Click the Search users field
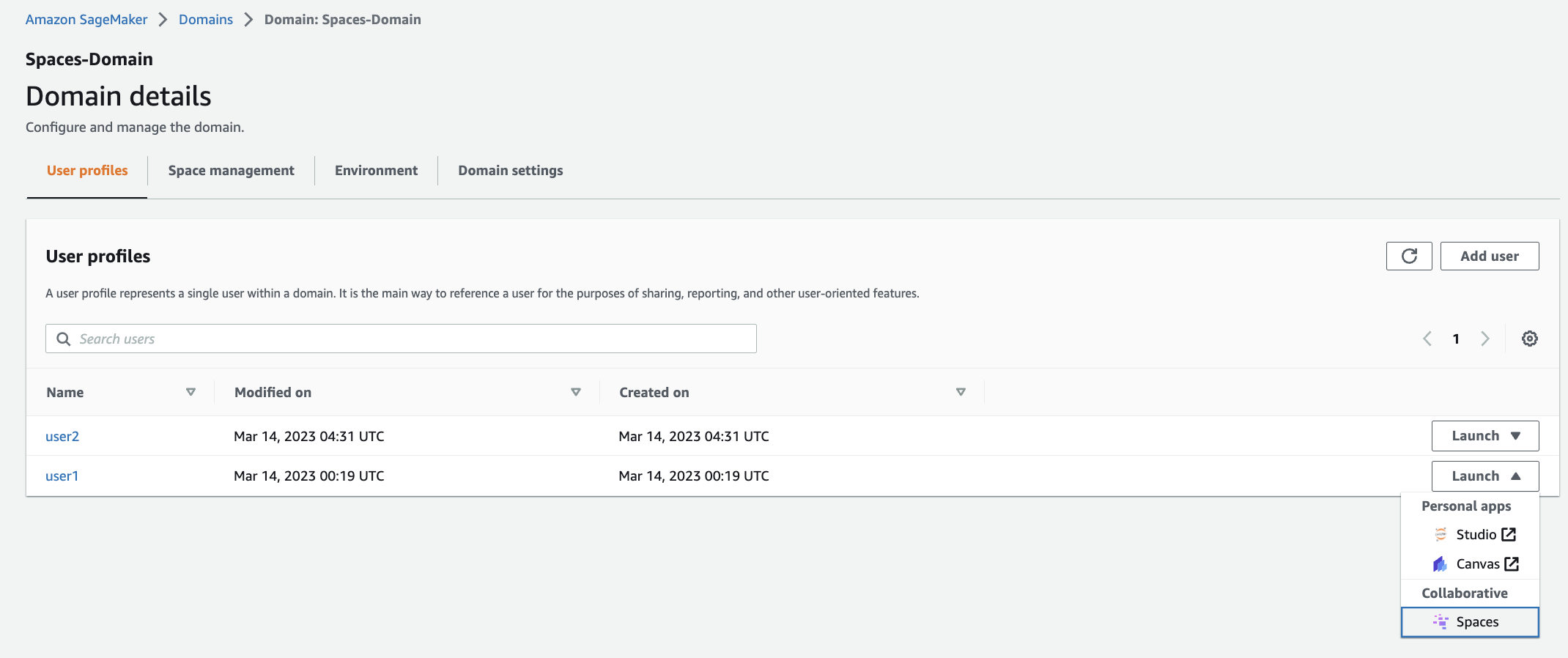 (401, 339)
